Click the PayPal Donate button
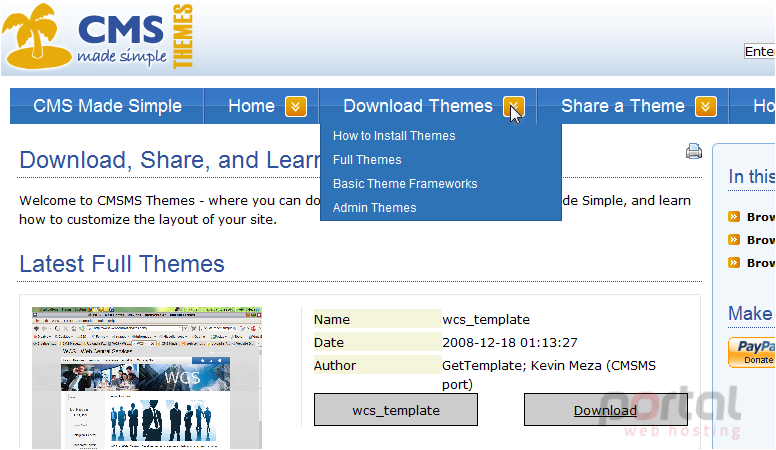The height and width of the screenshot is (450, 776). click(x=751, y=352)
